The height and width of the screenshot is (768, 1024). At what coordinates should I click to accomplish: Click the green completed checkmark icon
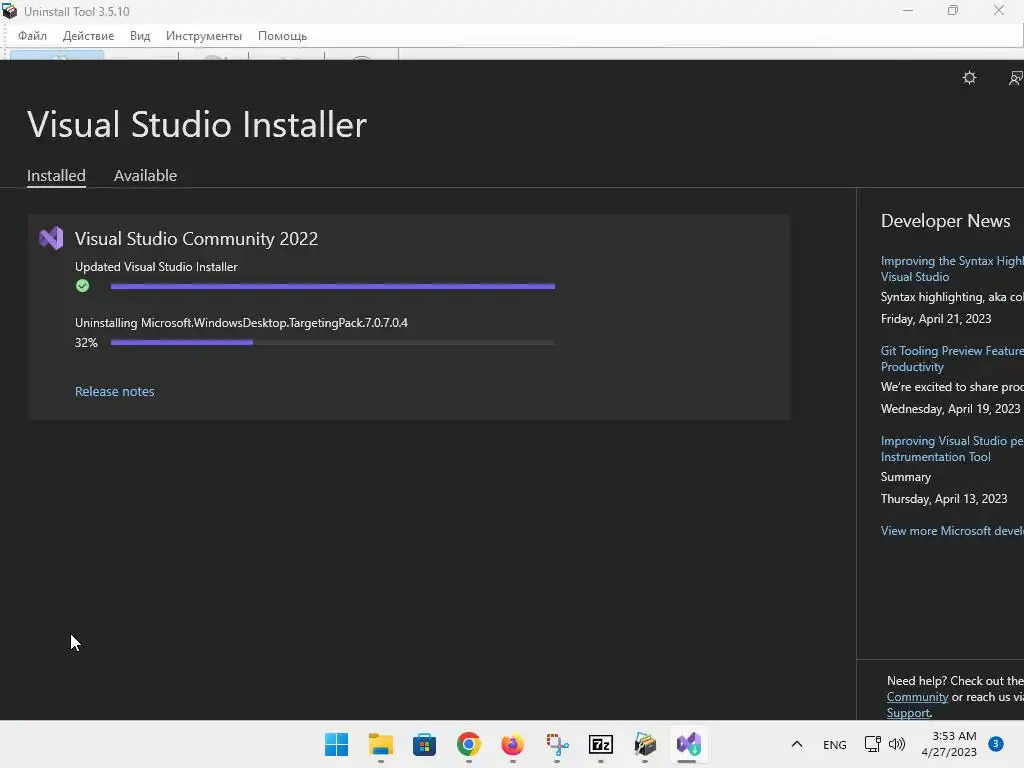click(x=82, y=285)
